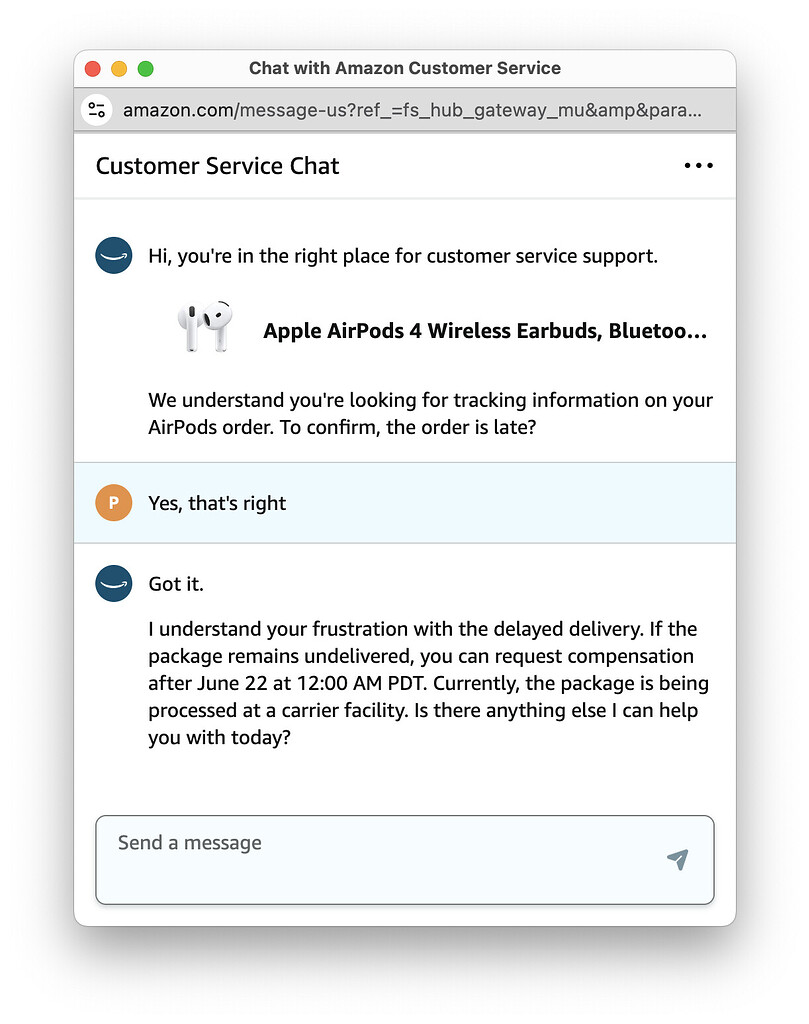Open options via the ellipsis in the header
Screen dimensions: 809x1024
[x=697, y=166]
